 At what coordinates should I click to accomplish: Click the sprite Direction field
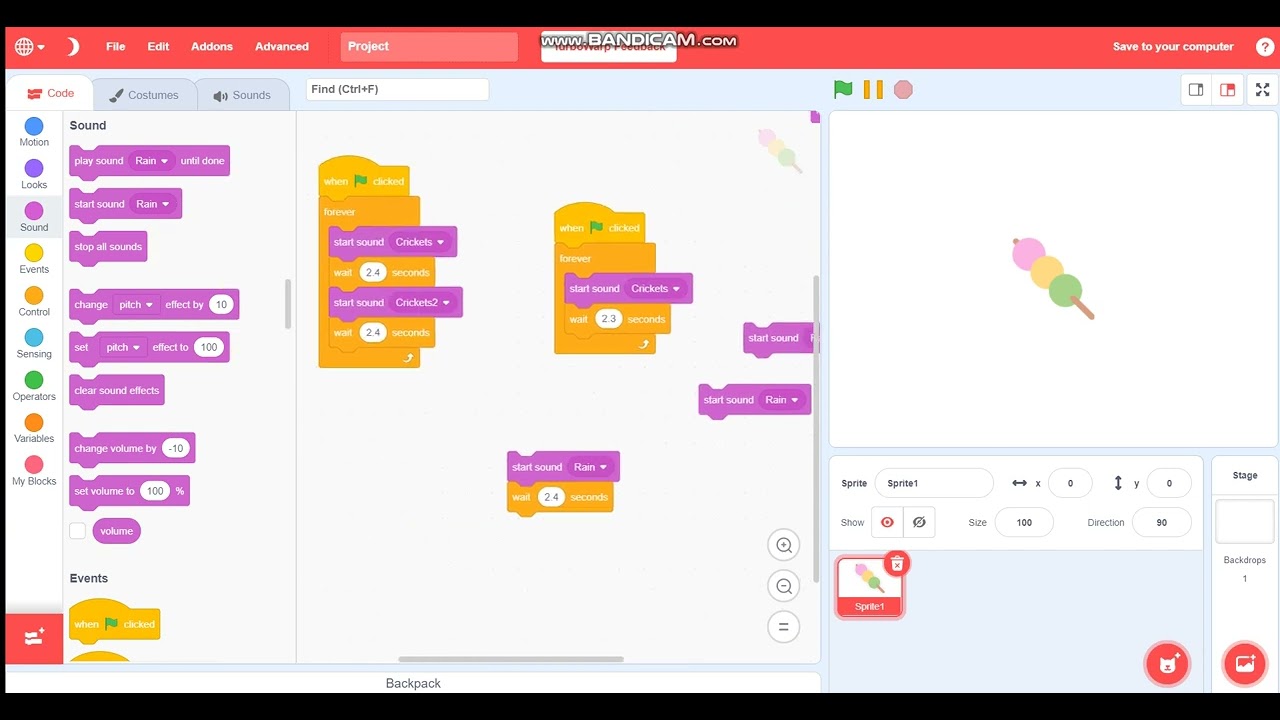tap(1161, 522)
